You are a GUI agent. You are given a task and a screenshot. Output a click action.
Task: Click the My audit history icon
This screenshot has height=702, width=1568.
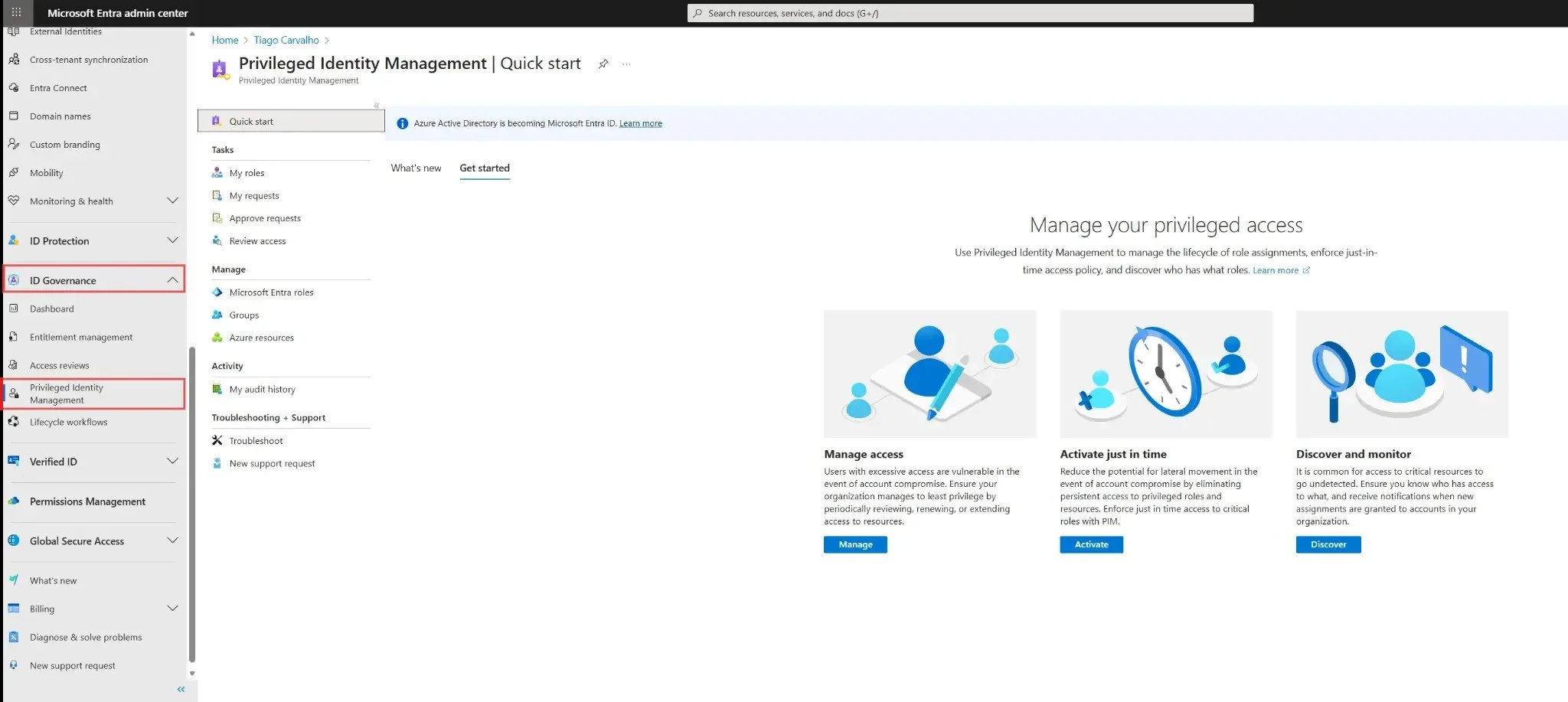pyautogui.click(x=217, y=389)
